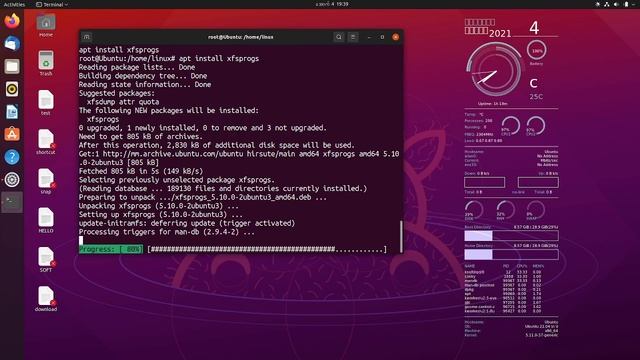Open the Home folder desktop icon
640x360 pixels.
coord(46,25)
